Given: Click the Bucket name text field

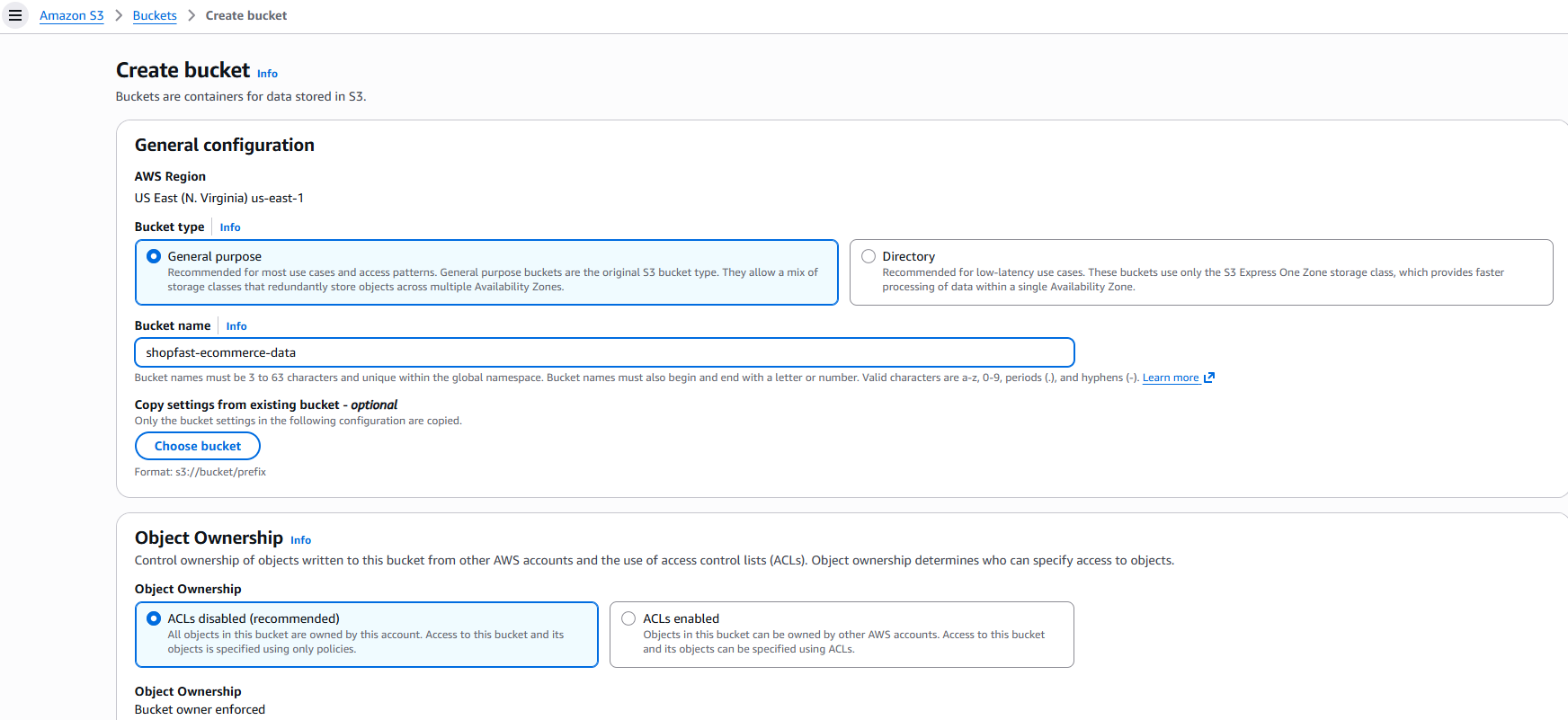Looking at the screenshot, I should tap(604, 352).
